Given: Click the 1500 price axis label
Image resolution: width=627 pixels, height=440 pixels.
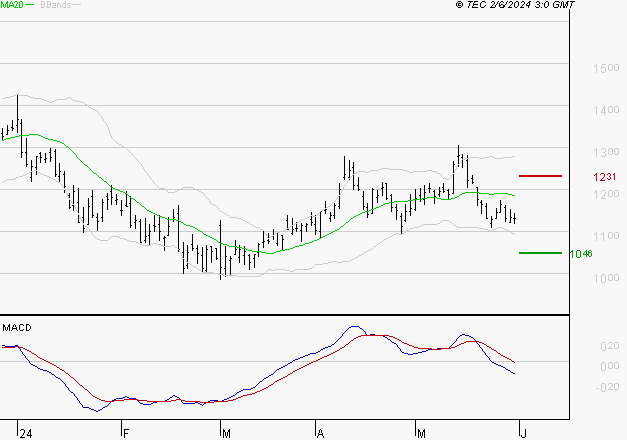Looking at the screenshot, I should [606, 68].
